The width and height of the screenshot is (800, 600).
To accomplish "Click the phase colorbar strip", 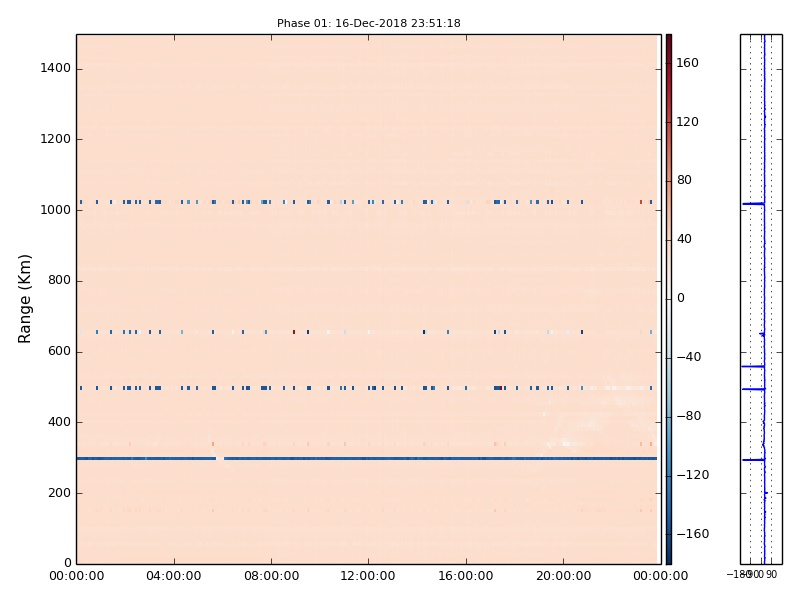I will pos(669,299).
